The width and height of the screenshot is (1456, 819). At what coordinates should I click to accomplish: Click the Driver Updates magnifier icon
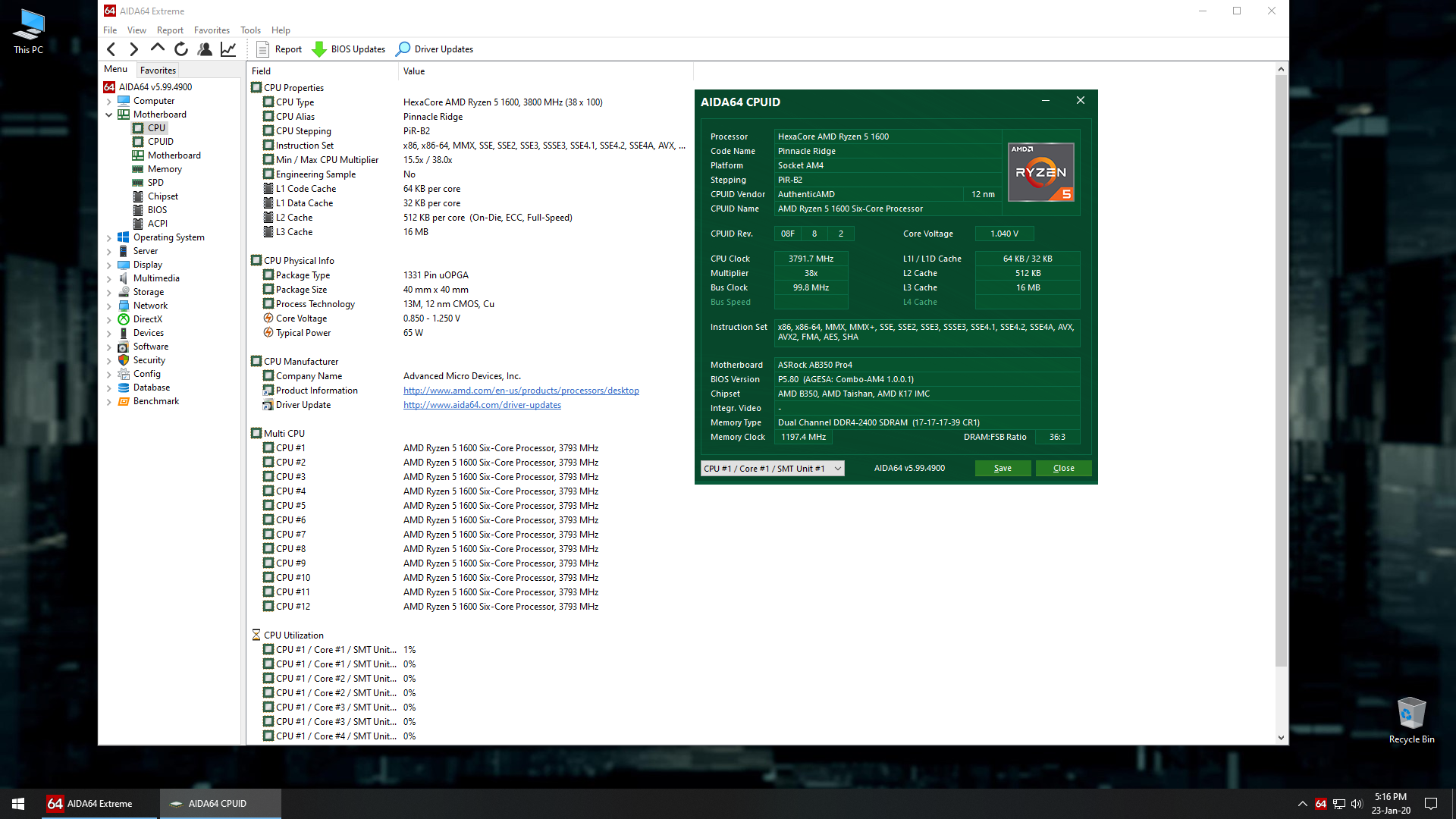(x=403, y=49)
